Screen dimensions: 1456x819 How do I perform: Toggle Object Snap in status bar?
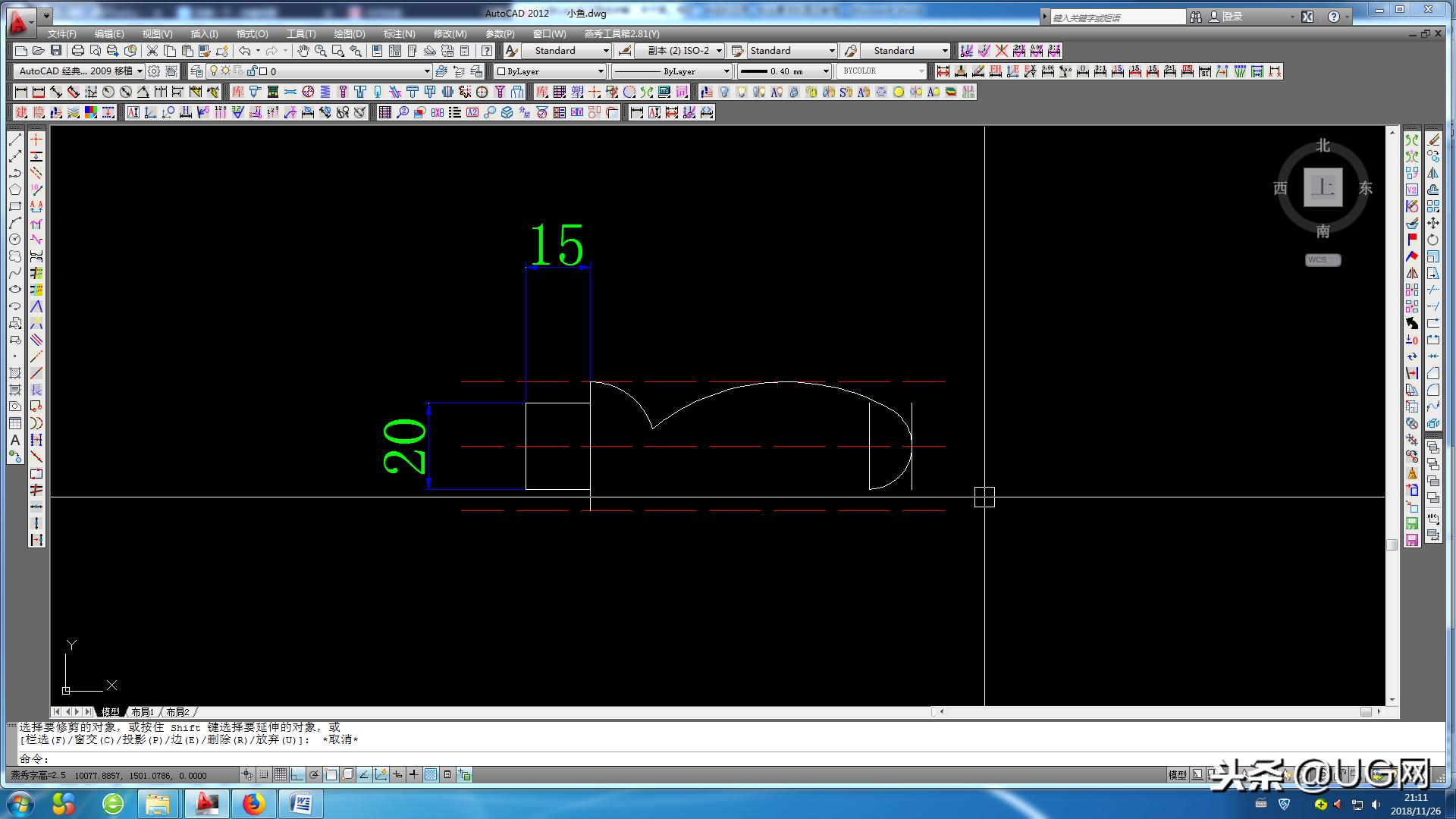coord(331,774)
